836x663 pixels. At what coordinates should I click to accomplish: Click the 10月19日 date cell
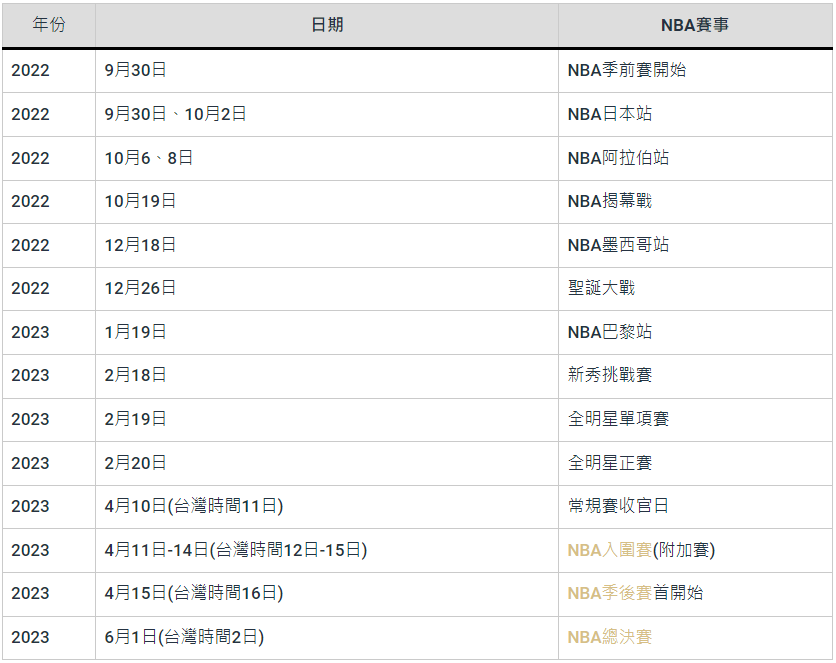(x=140, y=201)
